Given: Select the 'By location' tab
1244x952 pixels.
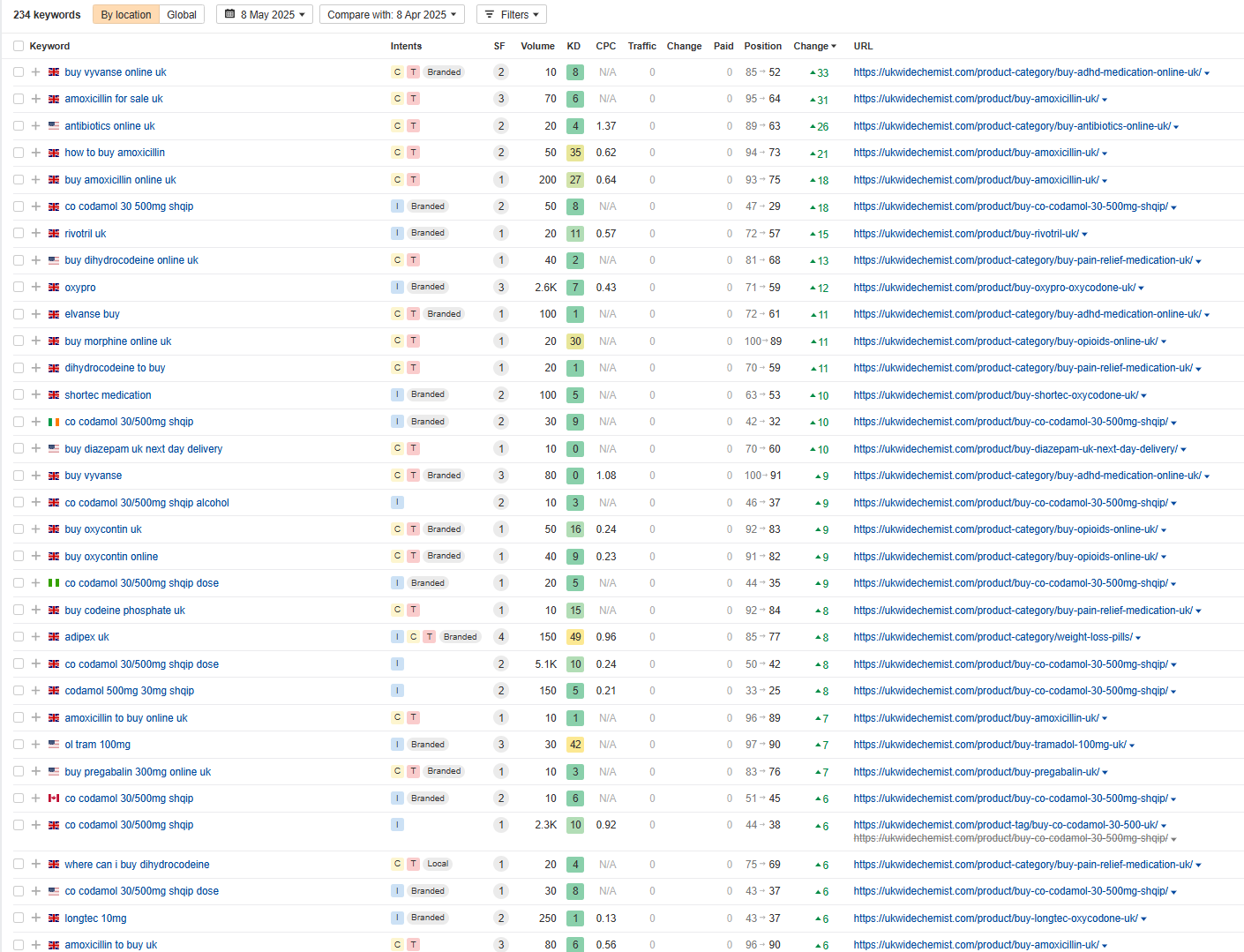Looking at the screenshot, I should coord(126,15).
